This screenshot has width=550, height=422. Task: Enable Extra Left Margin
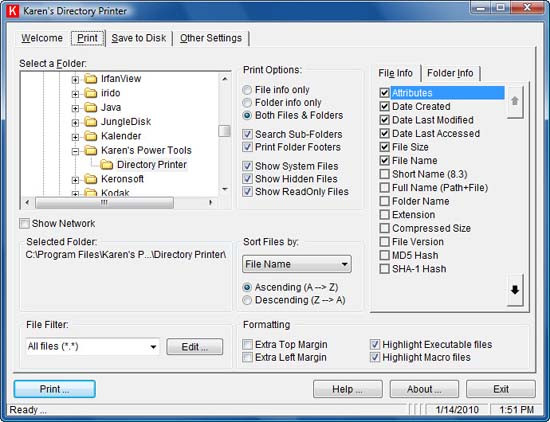[247, 357]
